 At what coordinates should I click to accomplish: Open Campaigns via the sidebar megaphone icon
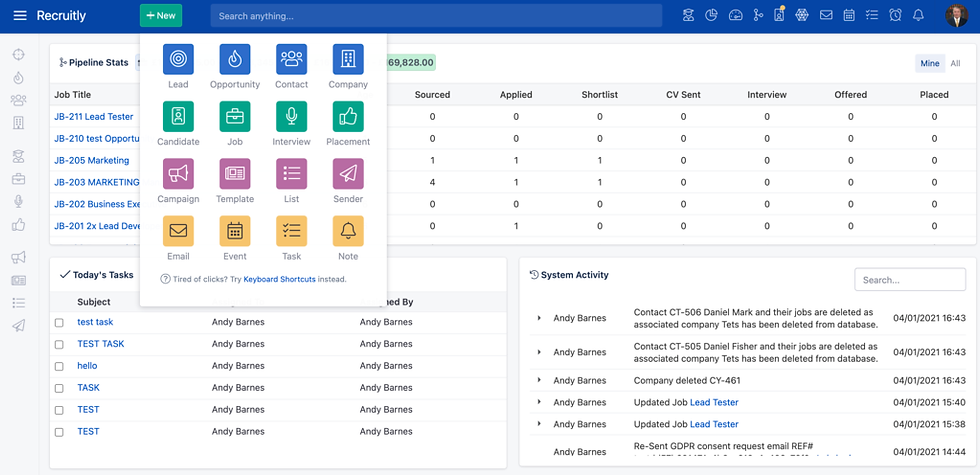coord(19,258)
